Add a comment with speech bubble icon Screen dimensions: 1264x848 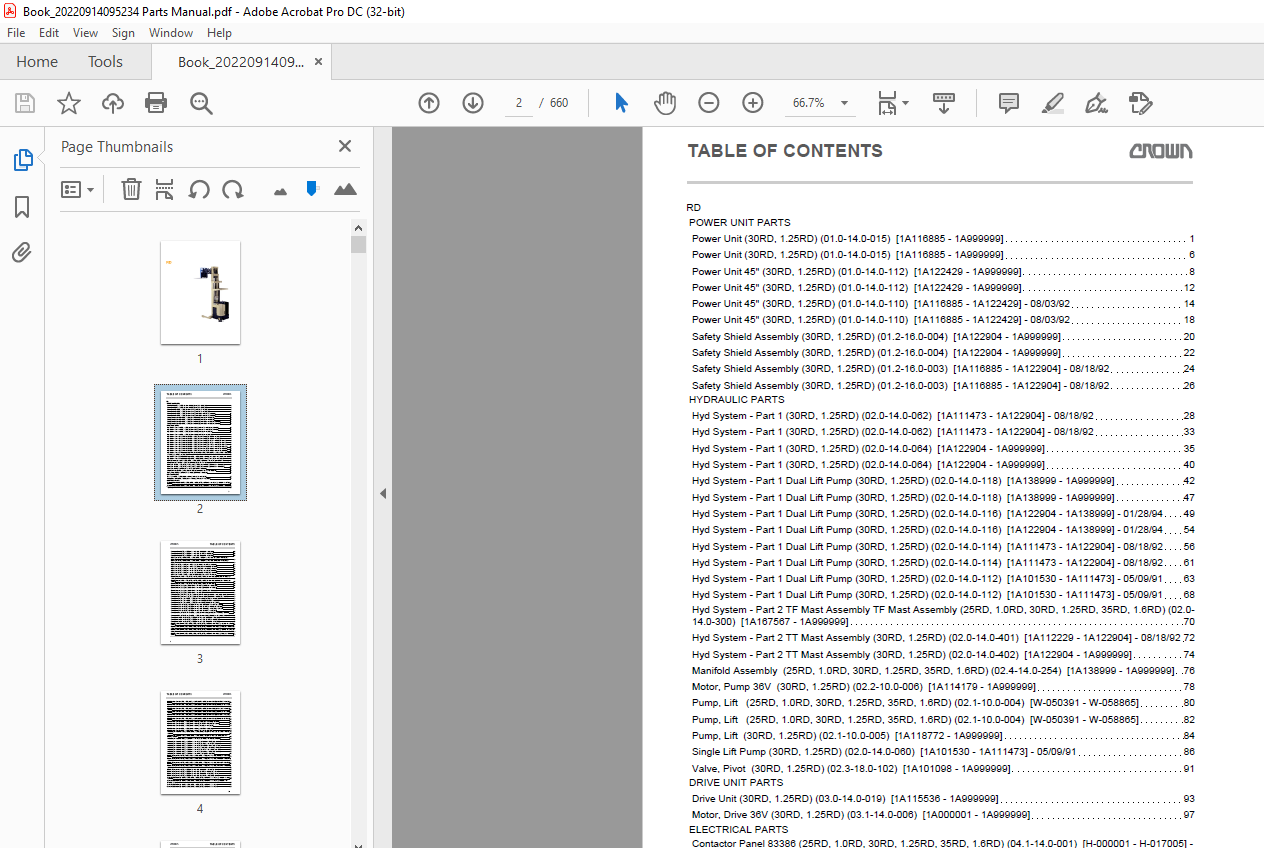click(x=1009, y=103)
